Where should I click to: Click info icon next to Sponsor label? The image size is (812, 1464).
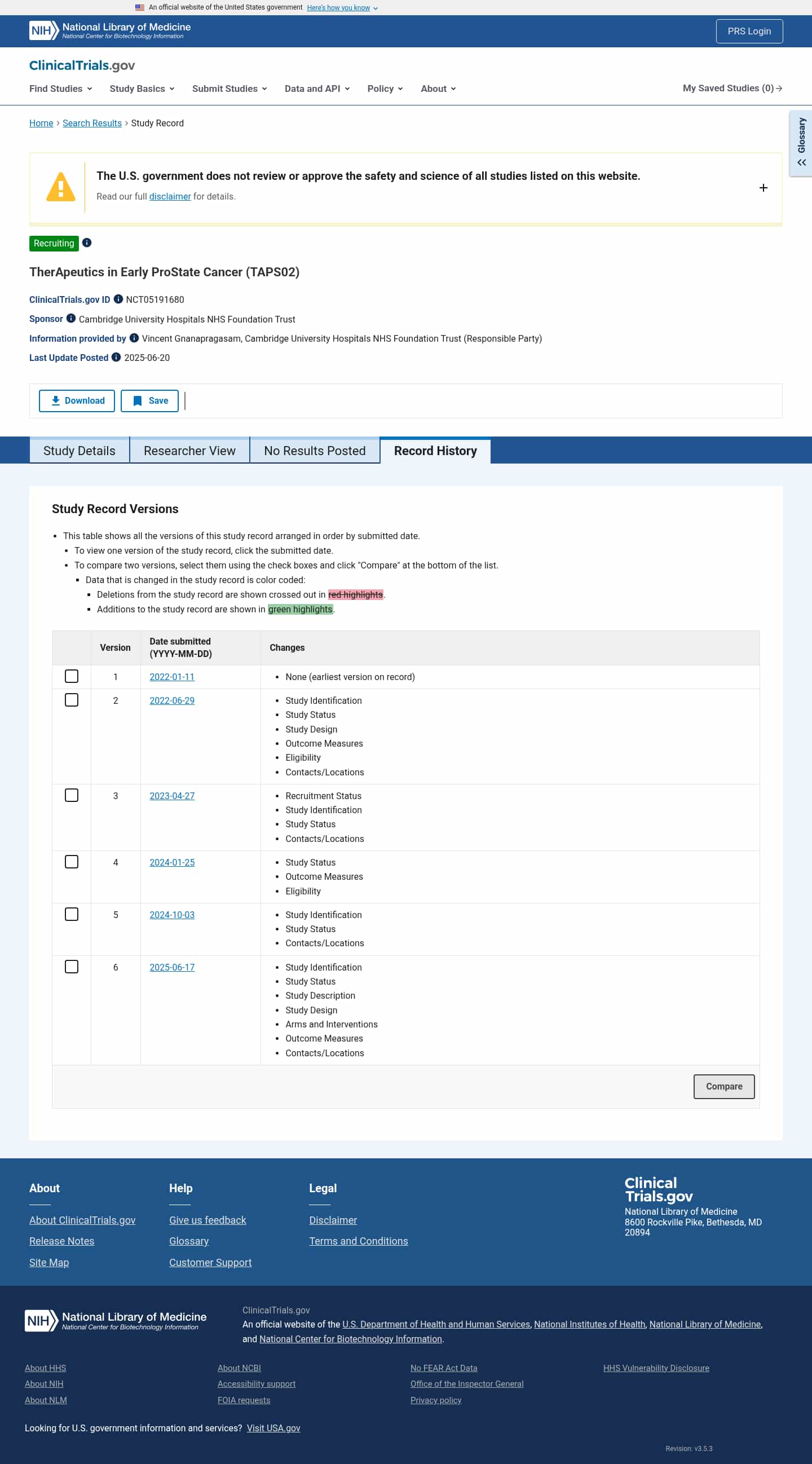pyautogui.click(x=71, y=318)
